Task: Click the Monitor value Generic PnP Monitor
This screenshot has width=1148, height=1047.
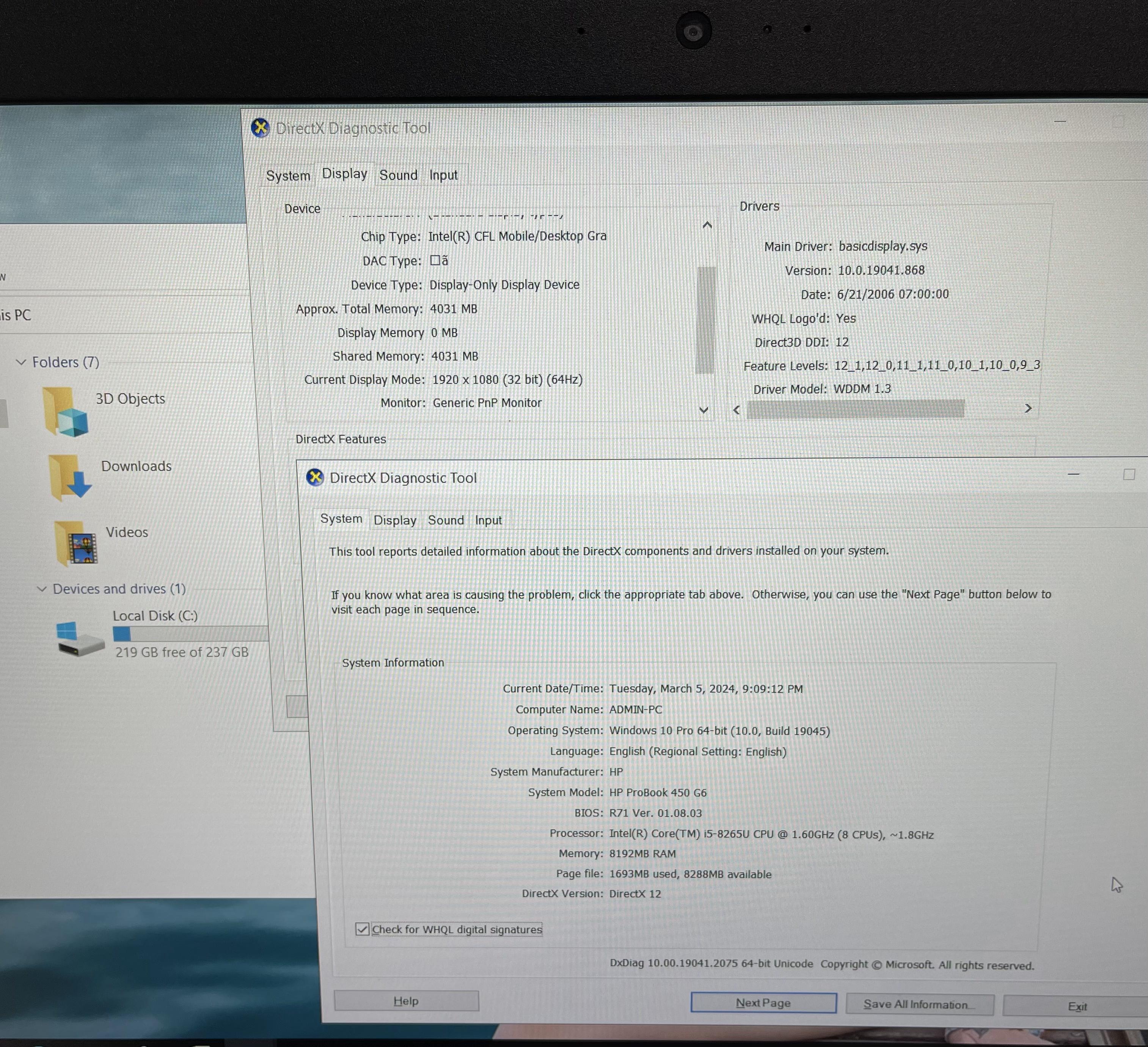Action: (487, 403)
